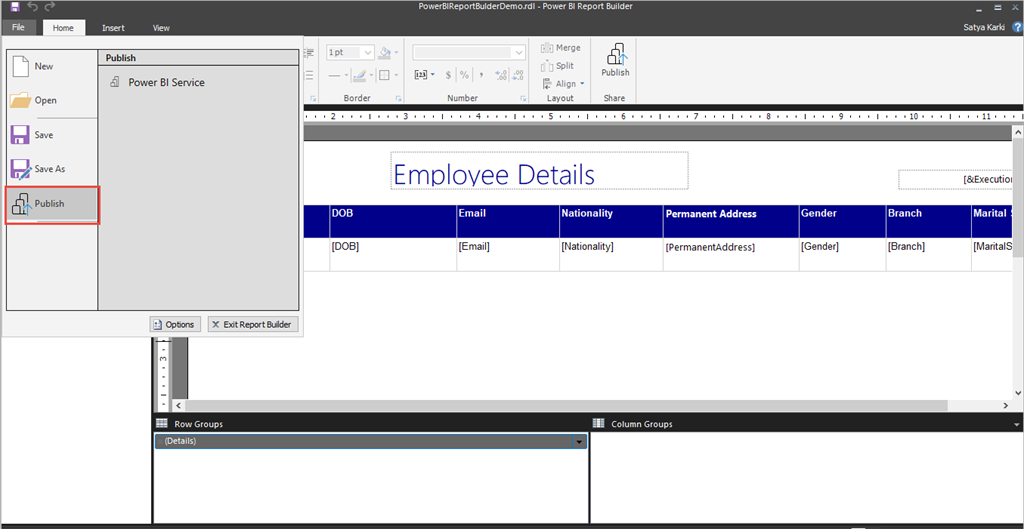Click the Satya Karki account name

(x=985, y=27)
